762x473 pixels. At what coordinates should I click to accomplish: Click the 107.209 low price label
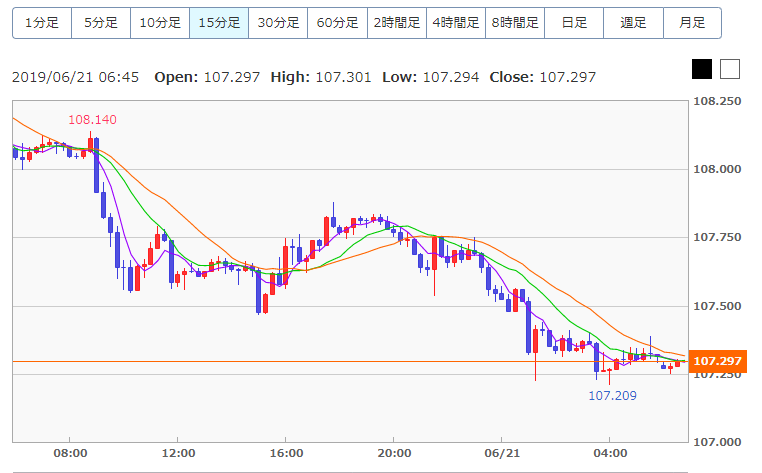611,395
